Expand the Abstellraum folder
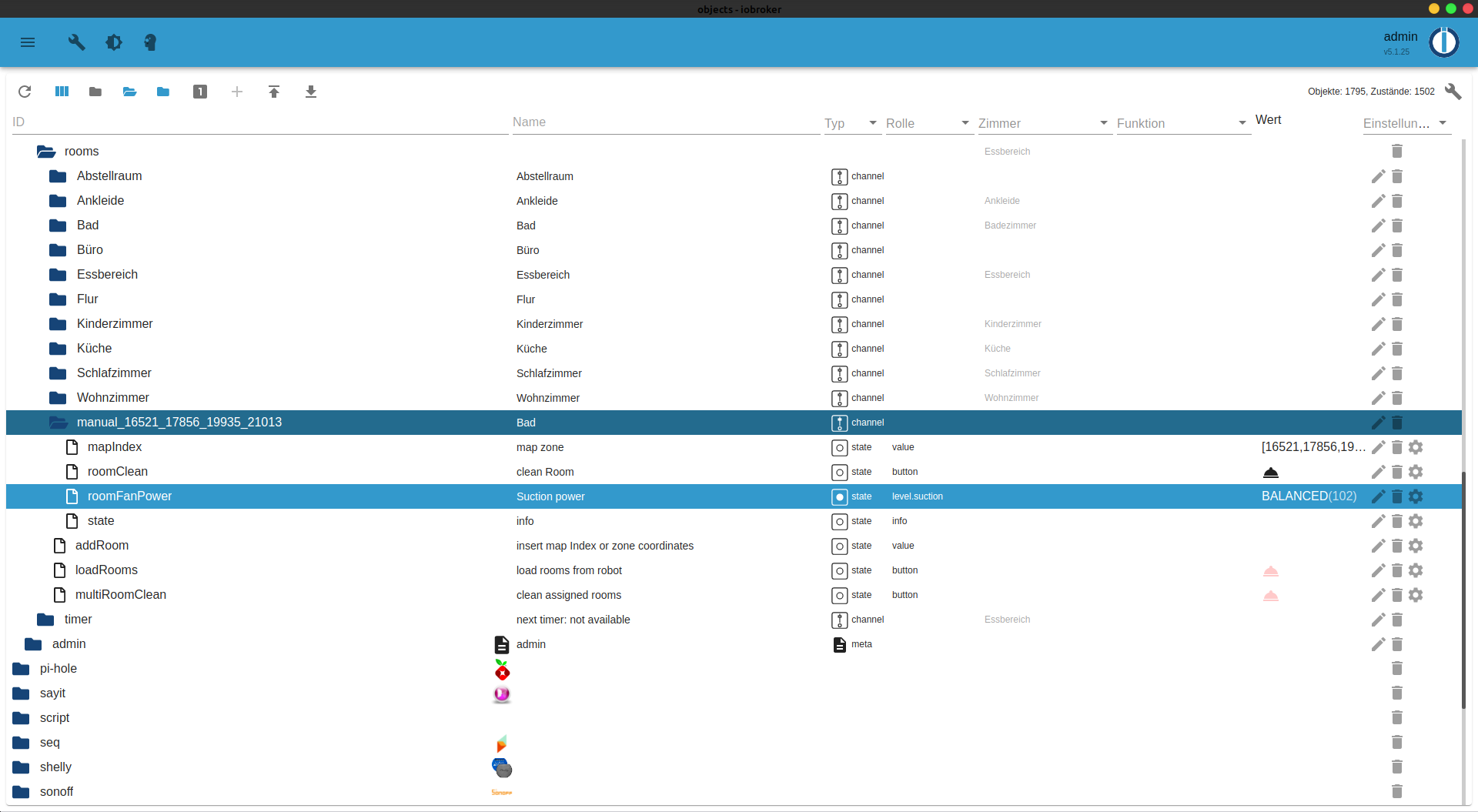The height and width of the screenshot is (812, 1478). click(58, 176)
